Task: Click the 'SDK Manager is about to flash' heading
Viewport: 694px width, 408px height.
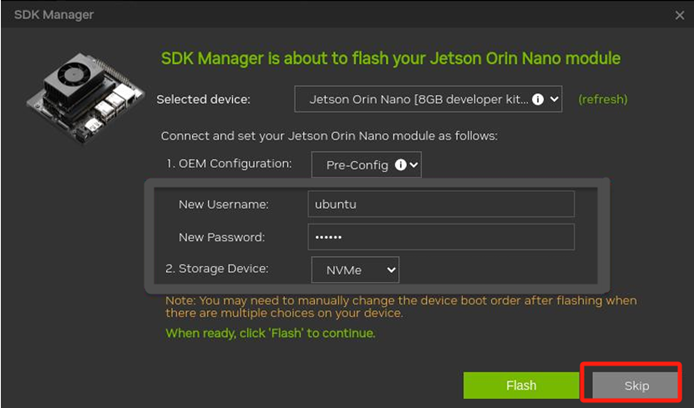Action: [x=390, y=58]
